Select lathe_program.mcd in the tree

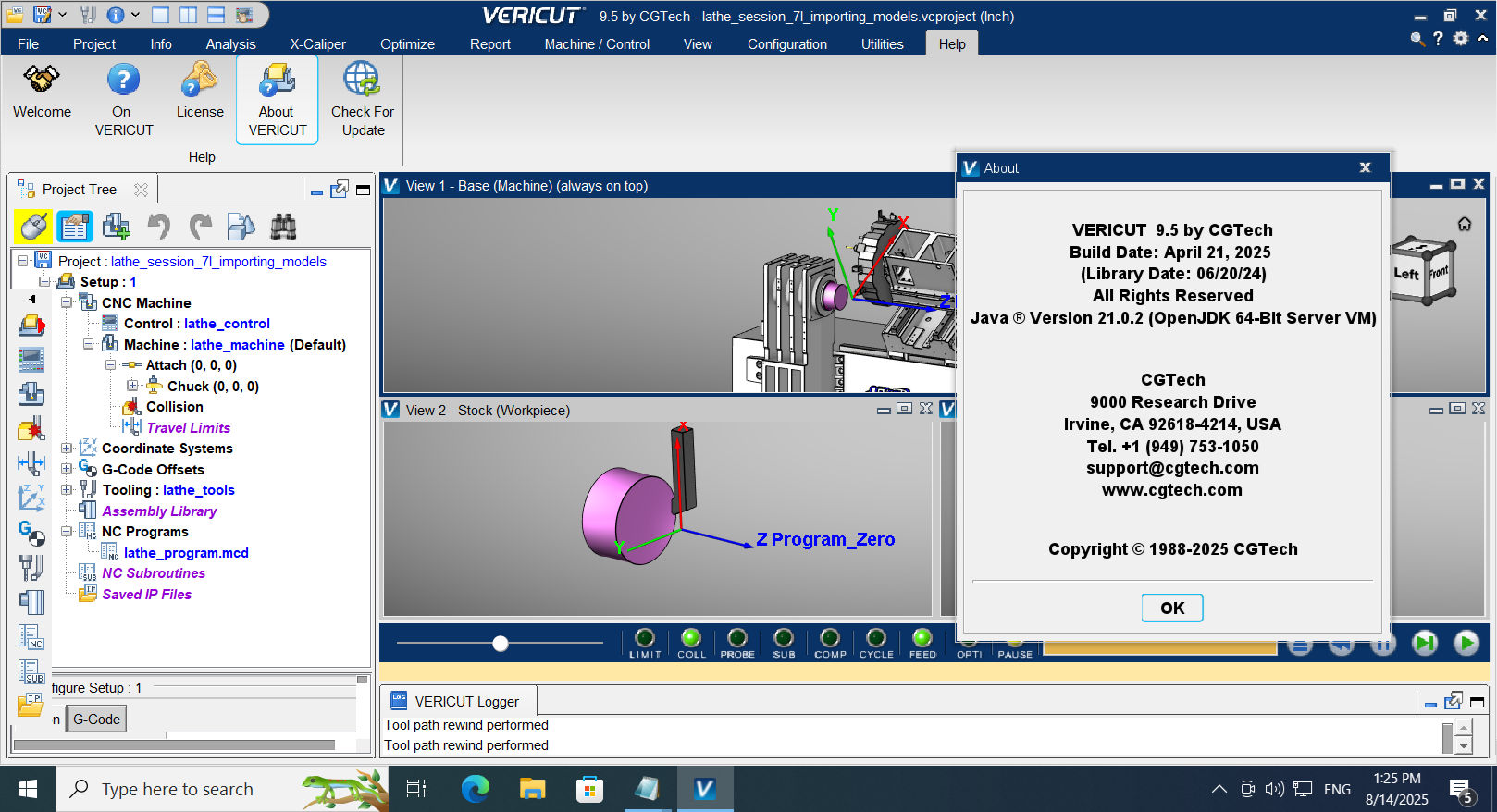186,552
